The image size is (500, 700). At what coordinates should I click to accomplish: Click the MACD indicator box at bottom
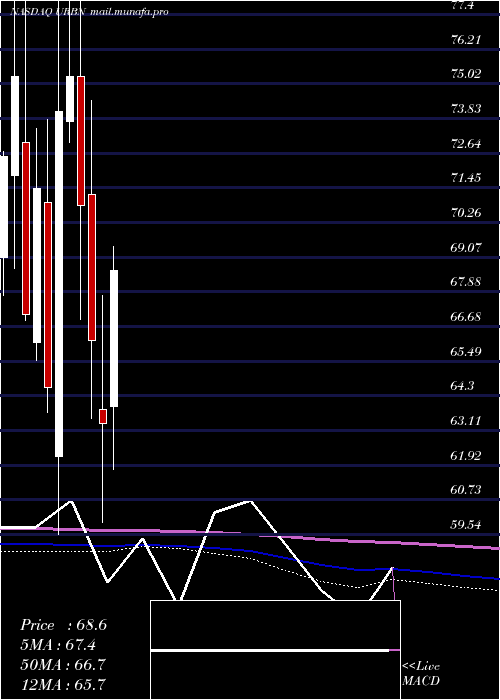(x=275, y=650)
